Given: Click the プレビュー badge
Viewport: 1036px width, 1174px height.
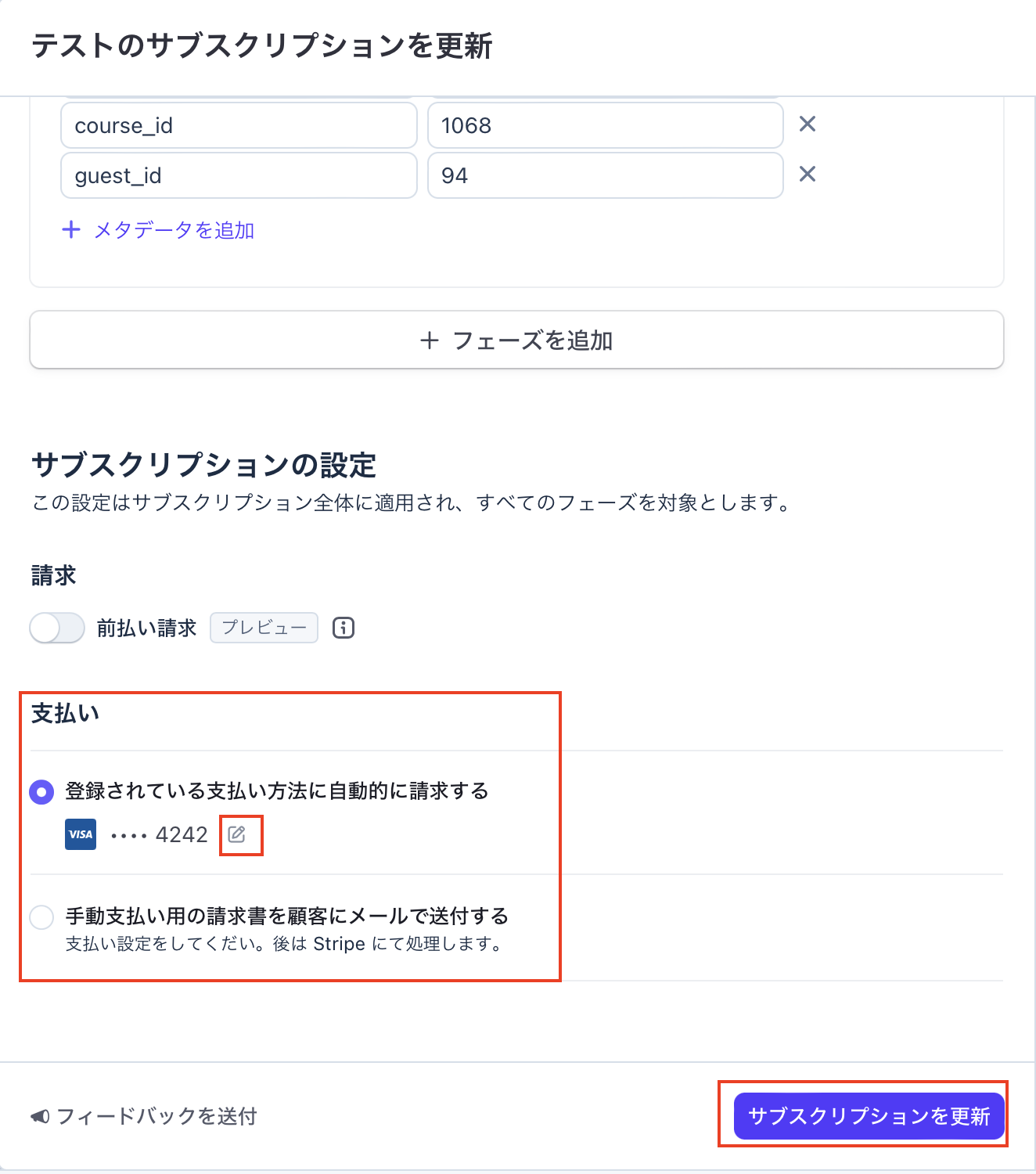Looking at the screenshot, I should pyautogui.click(x=264, y=628).
